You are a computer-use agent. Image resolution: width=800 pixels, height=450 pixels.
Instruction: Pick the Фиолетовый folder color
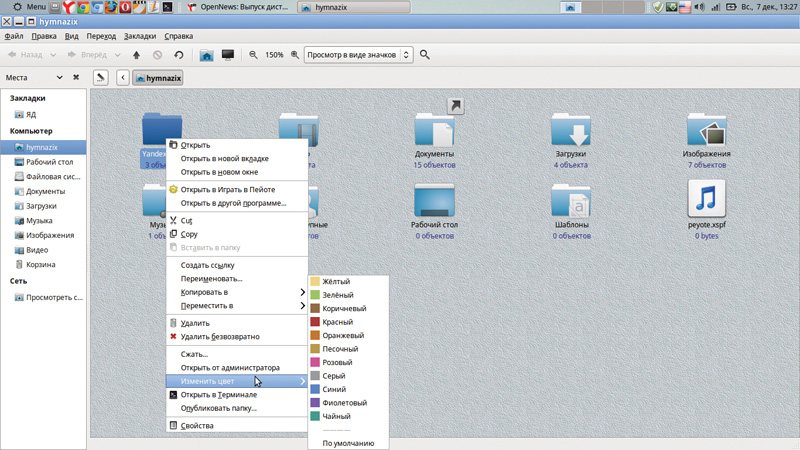point(343,403)
